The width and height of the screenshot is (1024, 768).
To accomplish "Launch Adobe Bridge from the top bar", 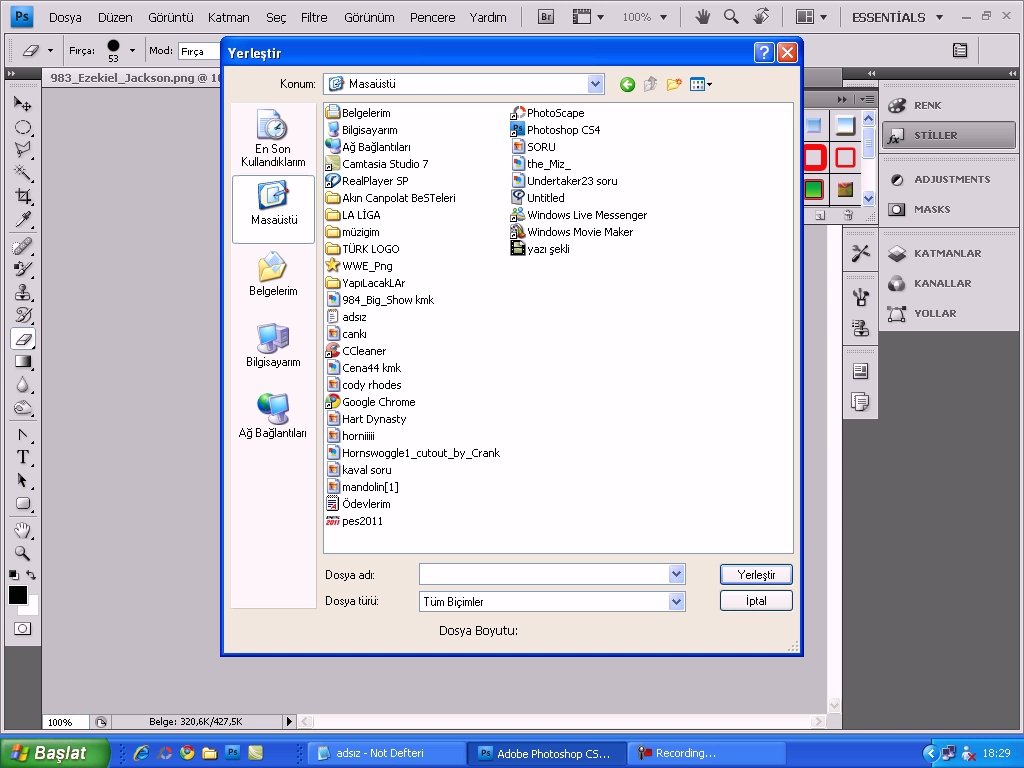I will coord(546,17).
